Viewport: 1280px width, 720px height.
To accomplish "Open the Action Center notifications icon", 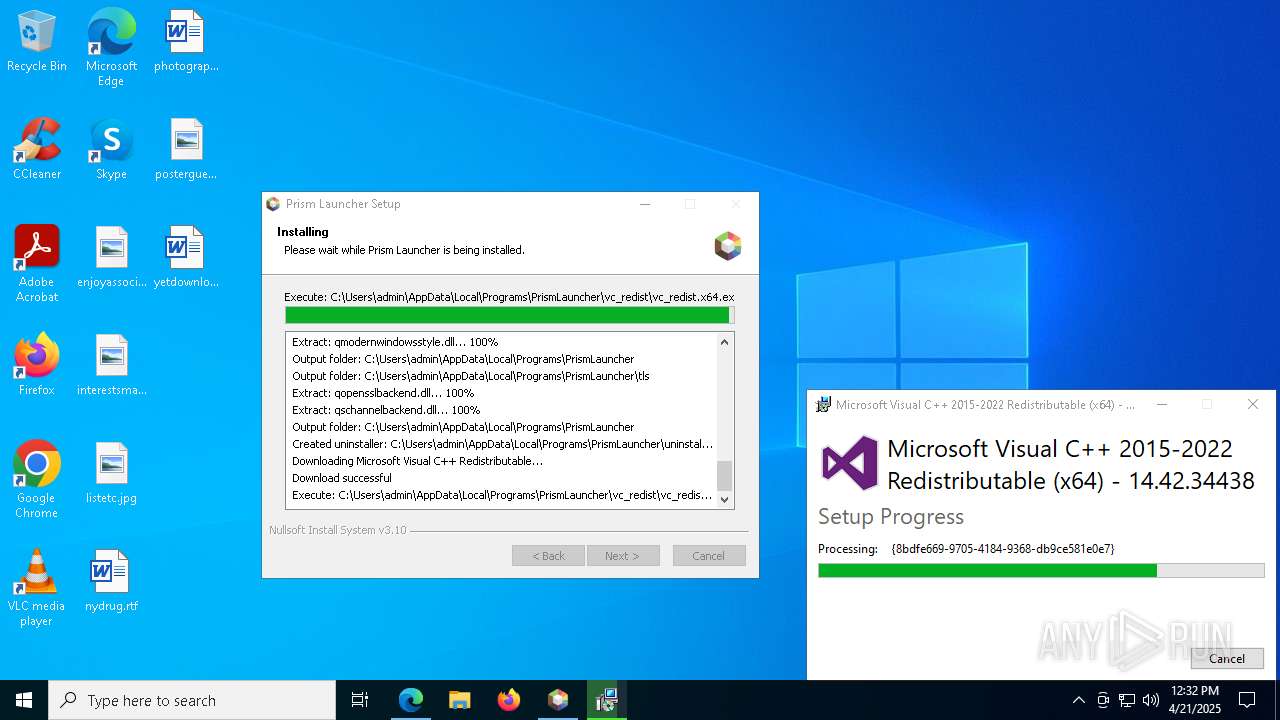I will point(1247,700).
